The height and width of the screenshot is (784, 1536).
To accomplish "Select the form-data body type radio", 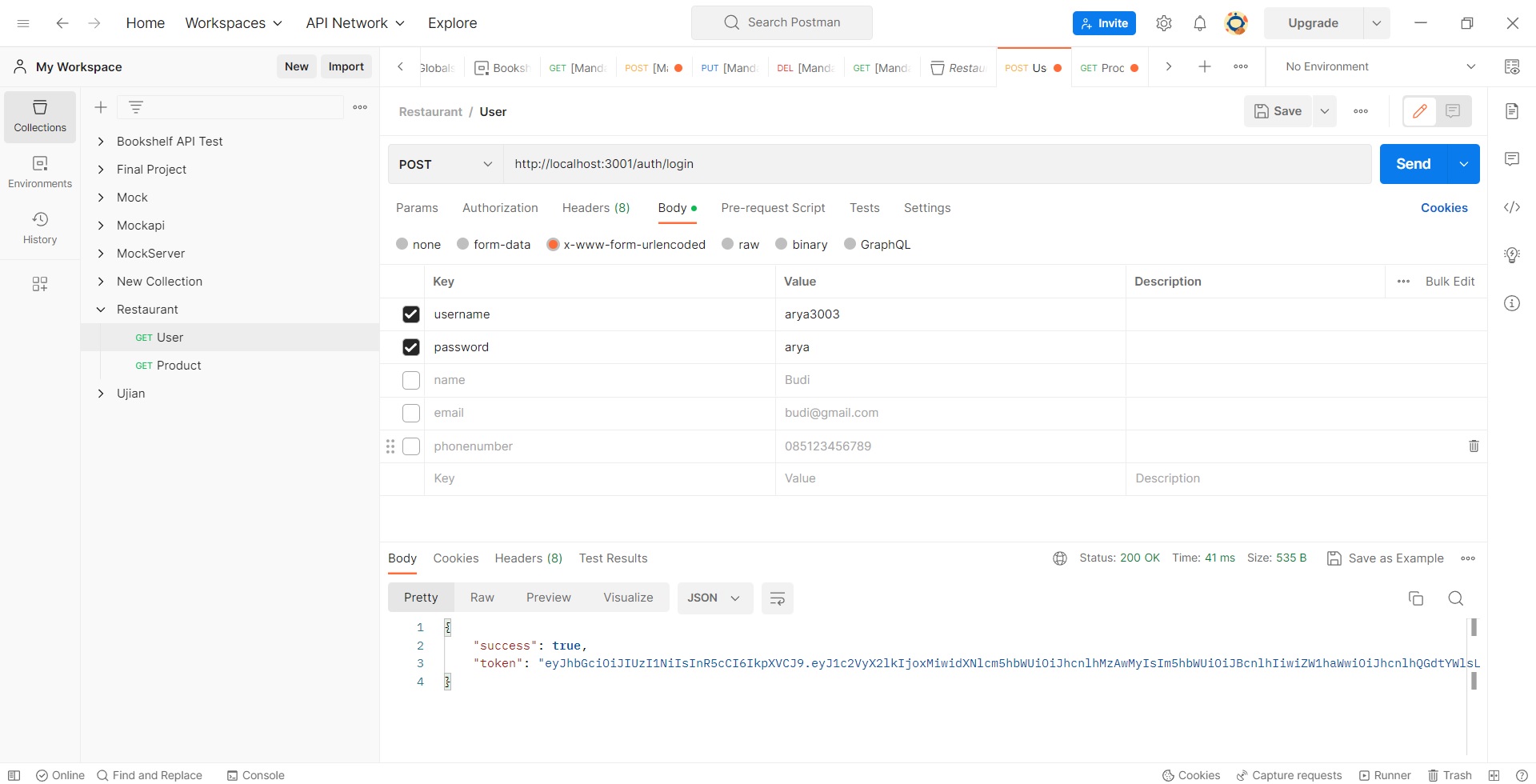I will click(462, 244).
